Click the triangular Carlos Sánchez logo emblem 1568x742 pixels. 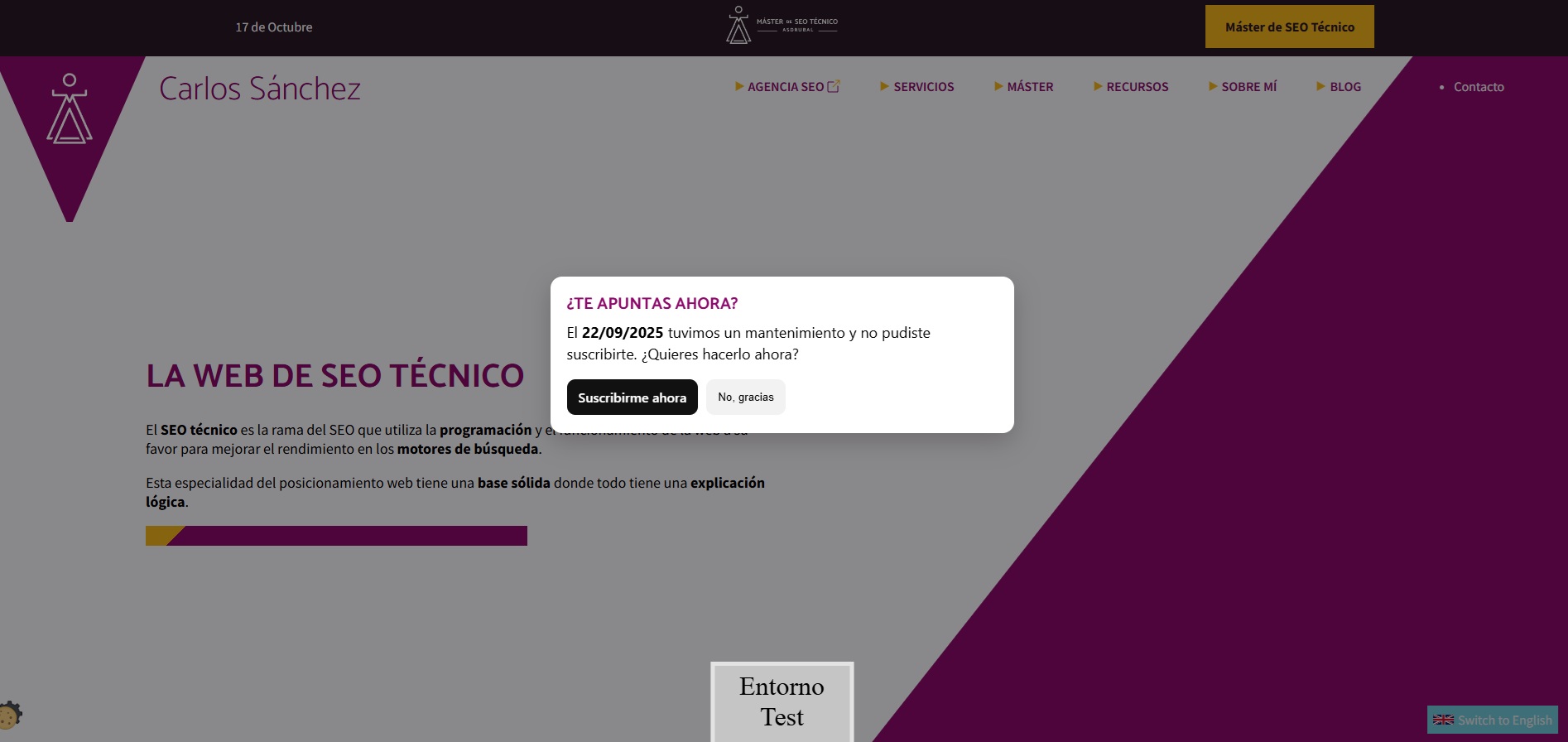click(70, 109)
